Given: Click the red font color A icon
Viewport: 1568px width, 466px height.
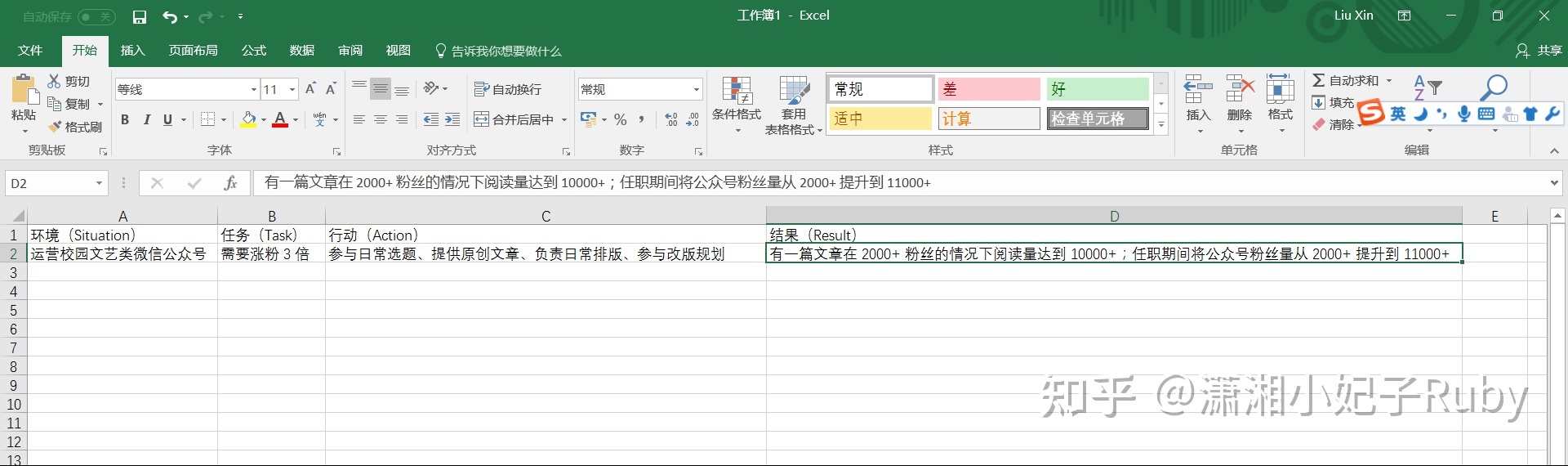Looking at the screenshot, I should coord(280,119).
